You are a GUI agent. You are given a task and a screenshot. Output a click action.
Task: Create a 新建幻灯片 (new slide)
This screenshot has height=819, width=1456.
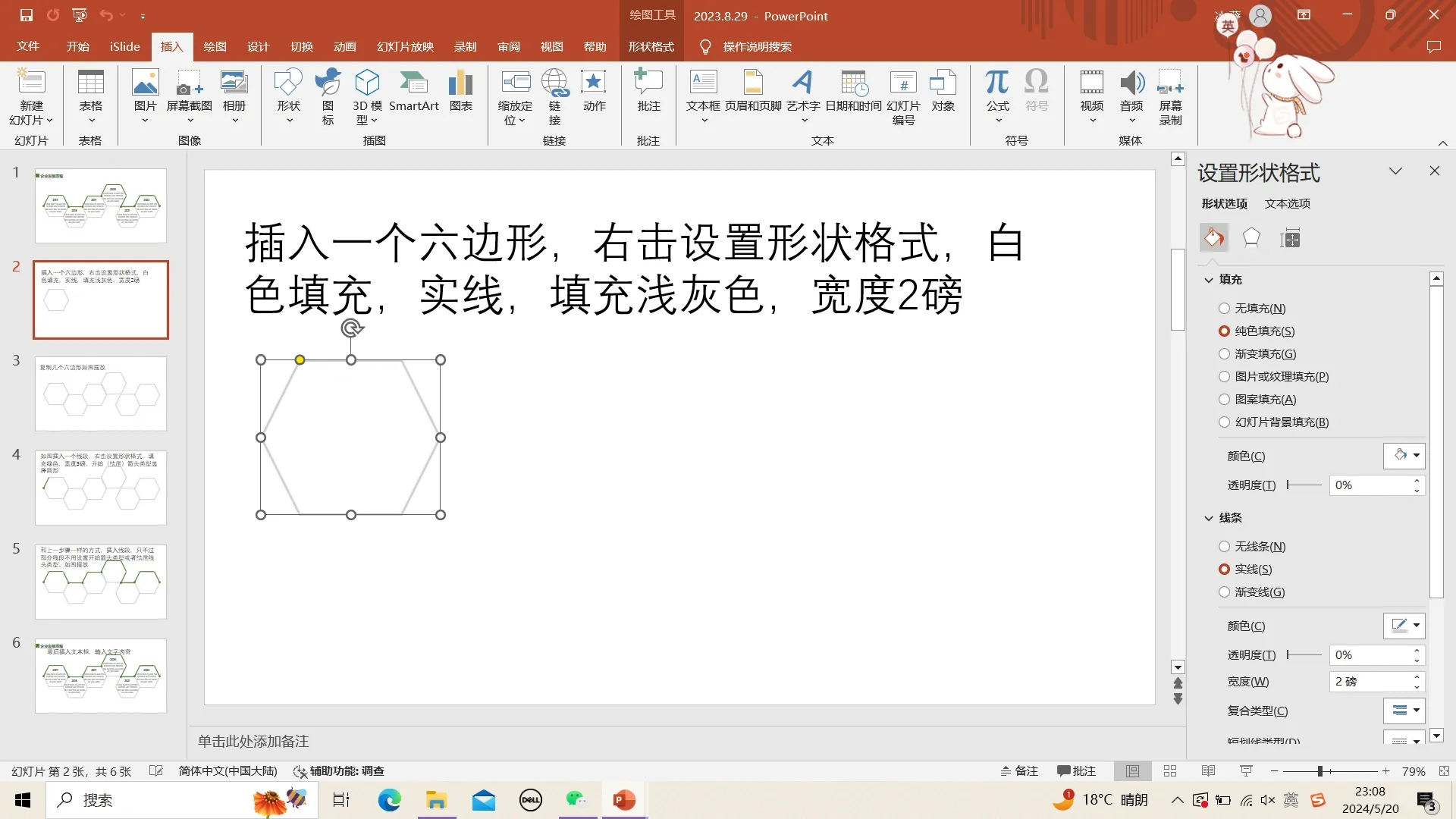(31, 99)
